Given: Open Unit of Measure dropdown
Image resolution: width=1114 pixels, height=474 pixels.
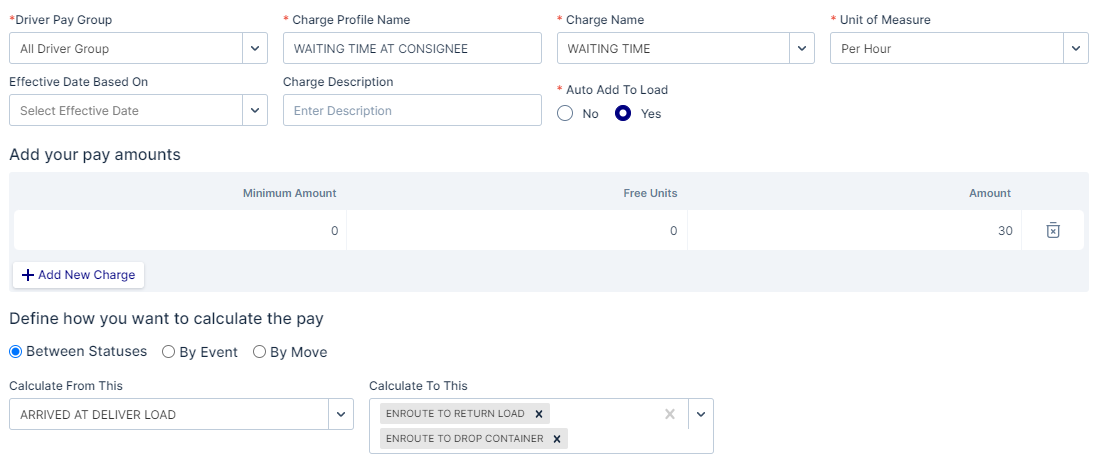Looking at the screenshot, I should pyautogui.click(x=1076, y=48).
